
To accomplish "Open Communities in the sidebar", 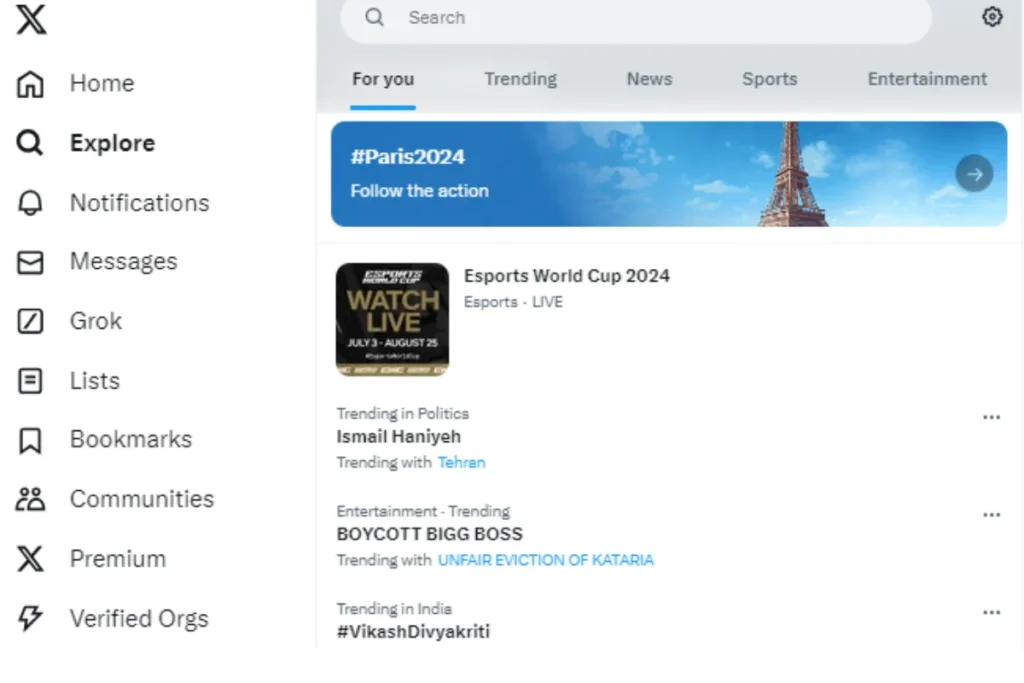I will coord(115,500).
